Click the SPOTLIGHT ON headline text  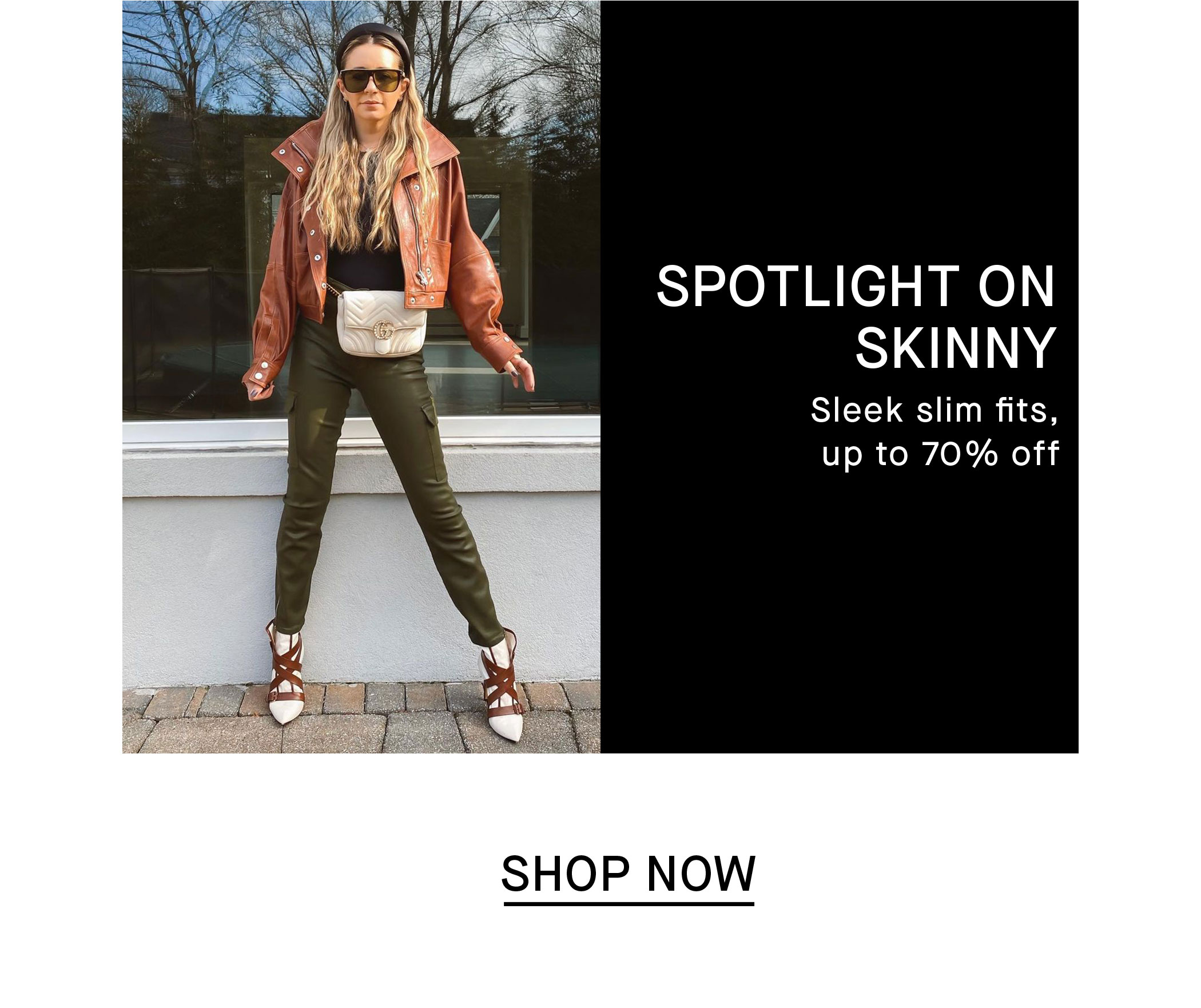[856, 287]
